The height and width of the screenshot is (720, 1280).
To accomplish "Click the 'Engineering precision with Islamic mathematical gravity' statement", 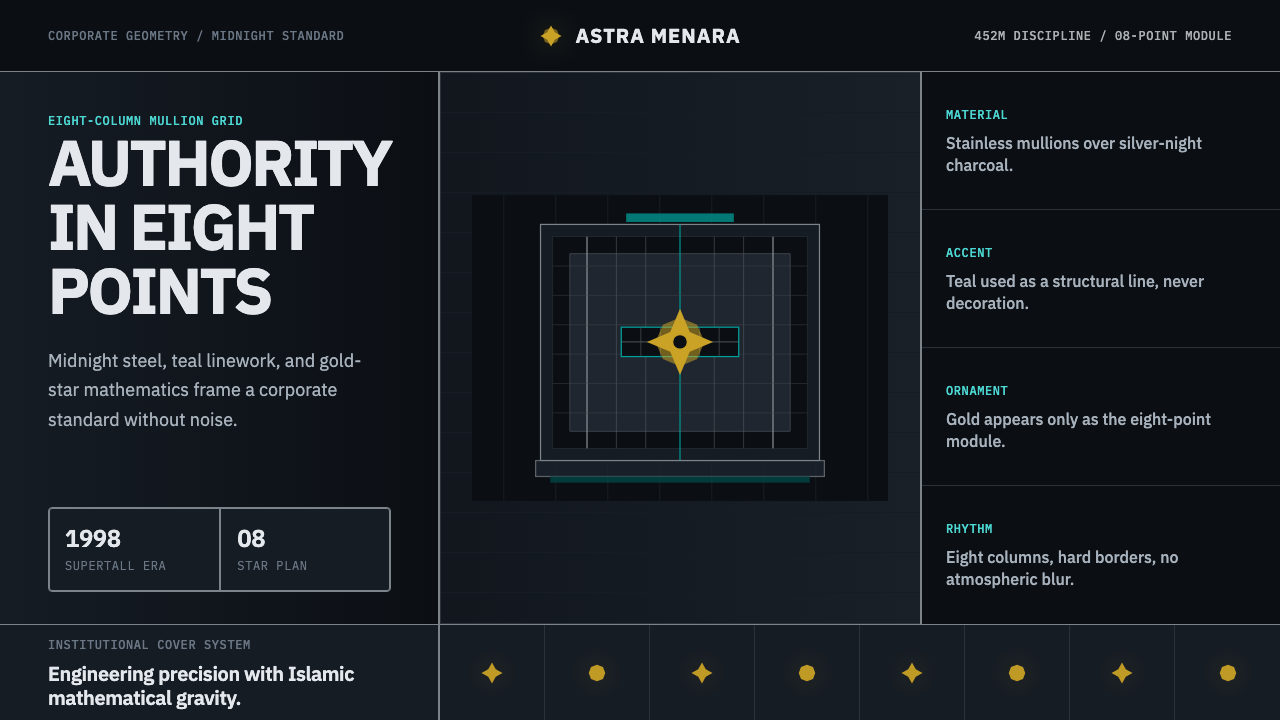I will [201, 686].
